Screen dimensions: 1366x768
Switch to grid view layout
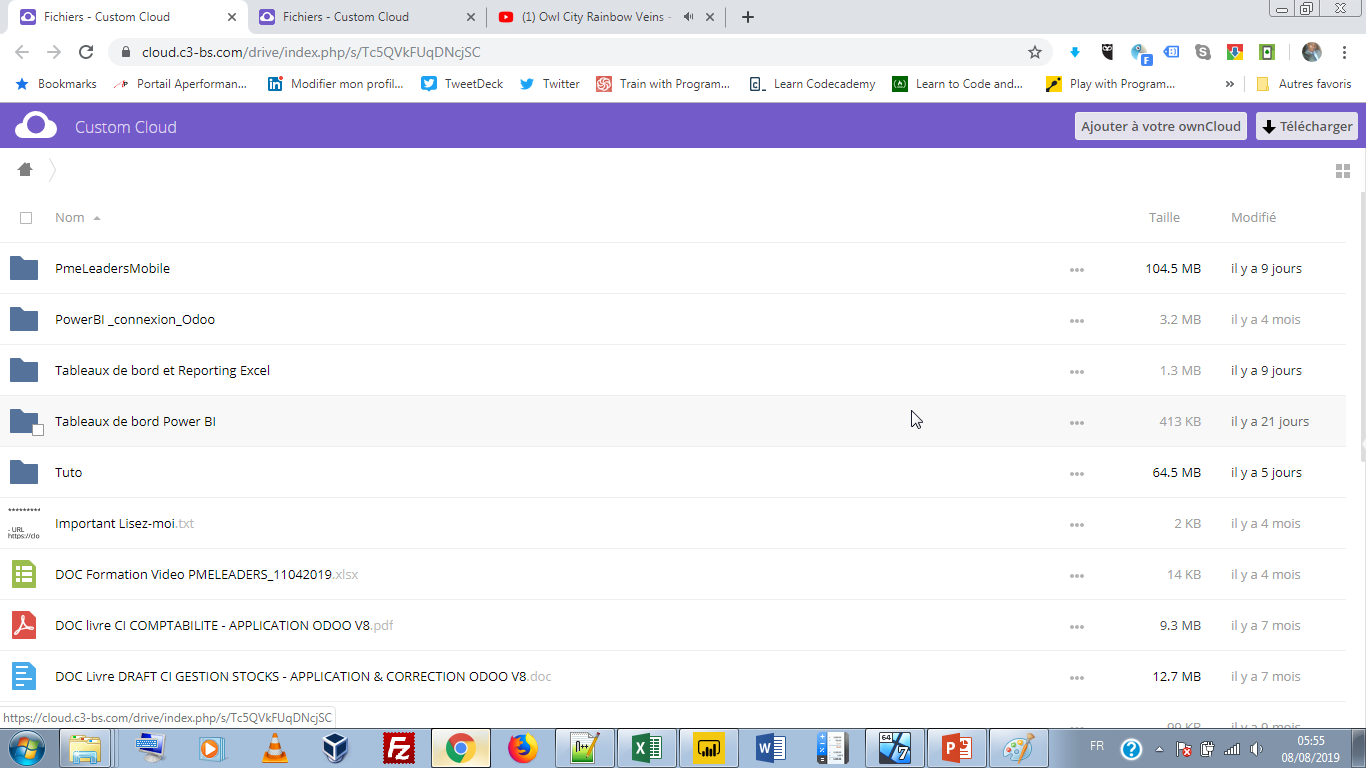click(x=1343, y=171)
